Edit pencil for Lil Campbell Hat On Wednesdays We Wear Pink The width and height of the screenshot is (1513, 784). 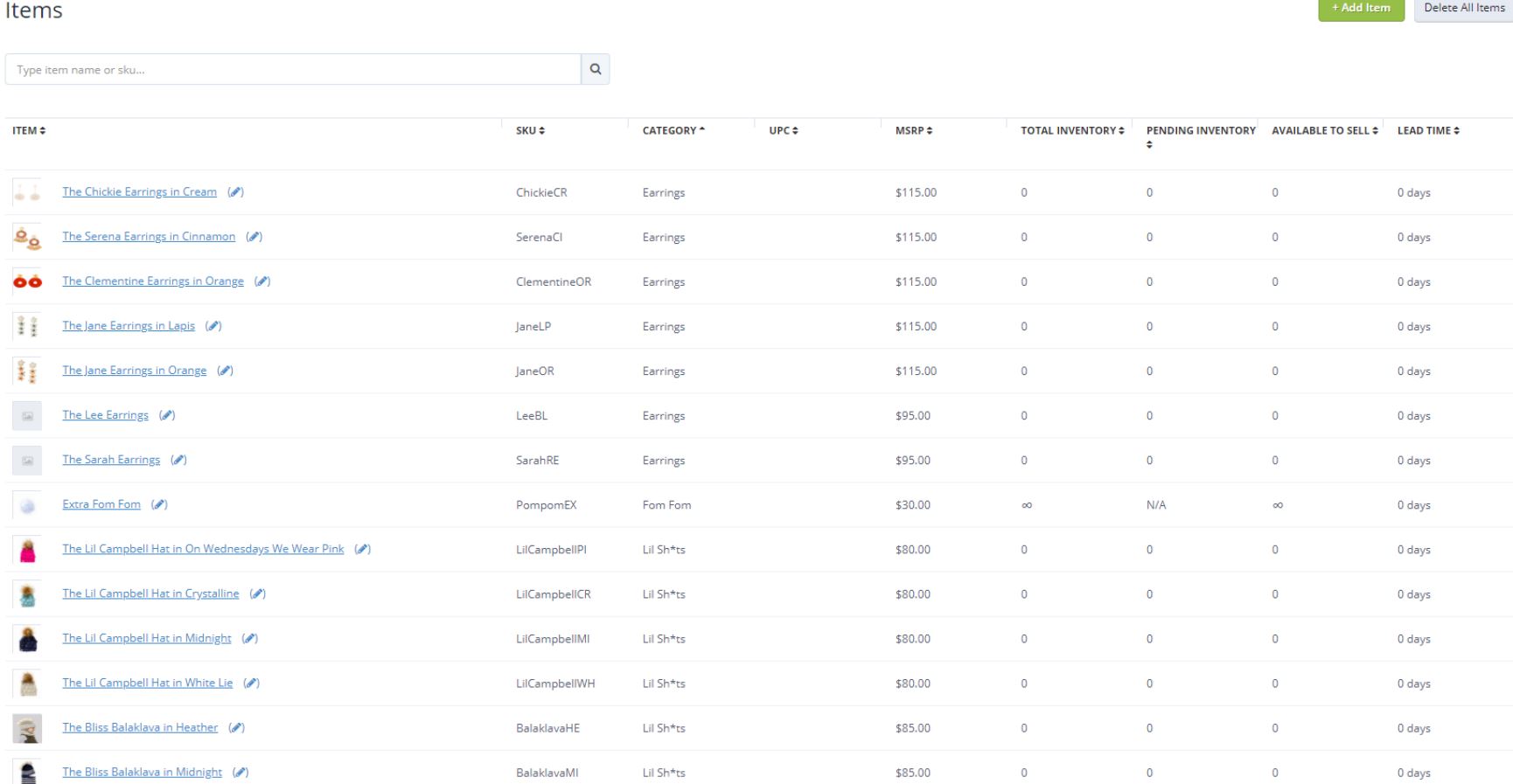[363, 549]
